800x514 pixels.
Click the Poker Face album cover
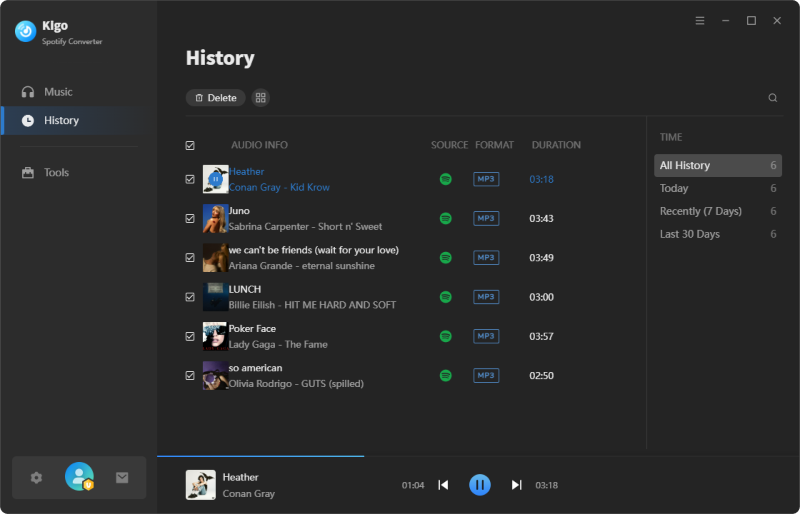coord(215,336)
